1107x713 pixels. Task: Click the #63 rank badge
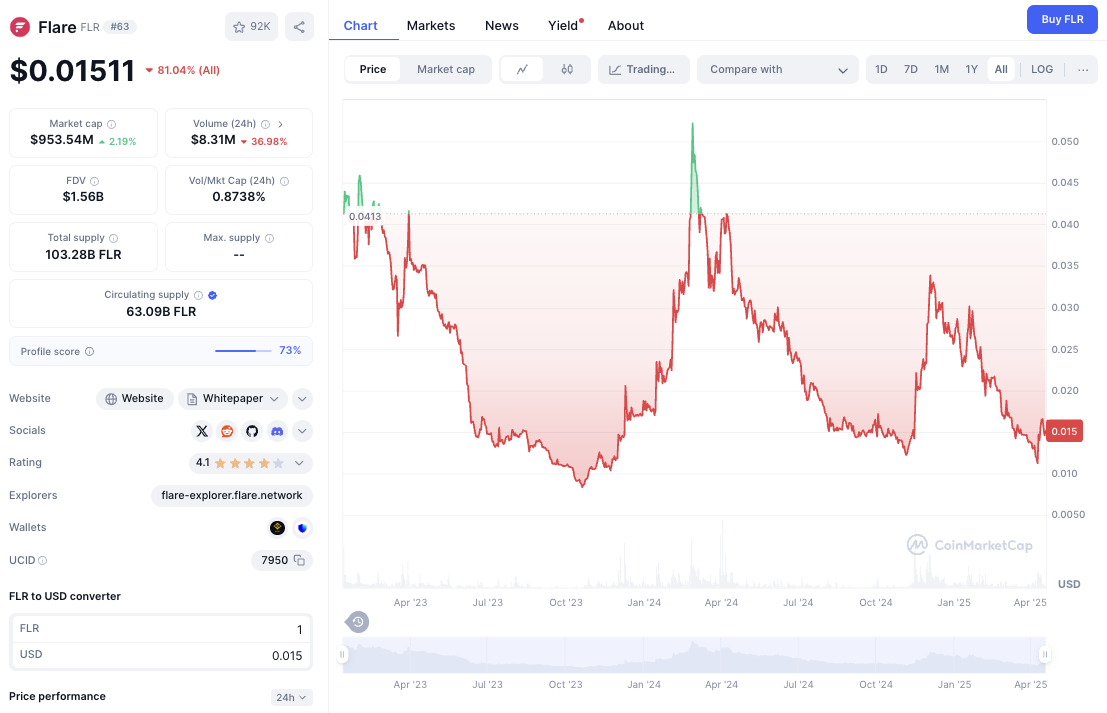tap(120, 27)
